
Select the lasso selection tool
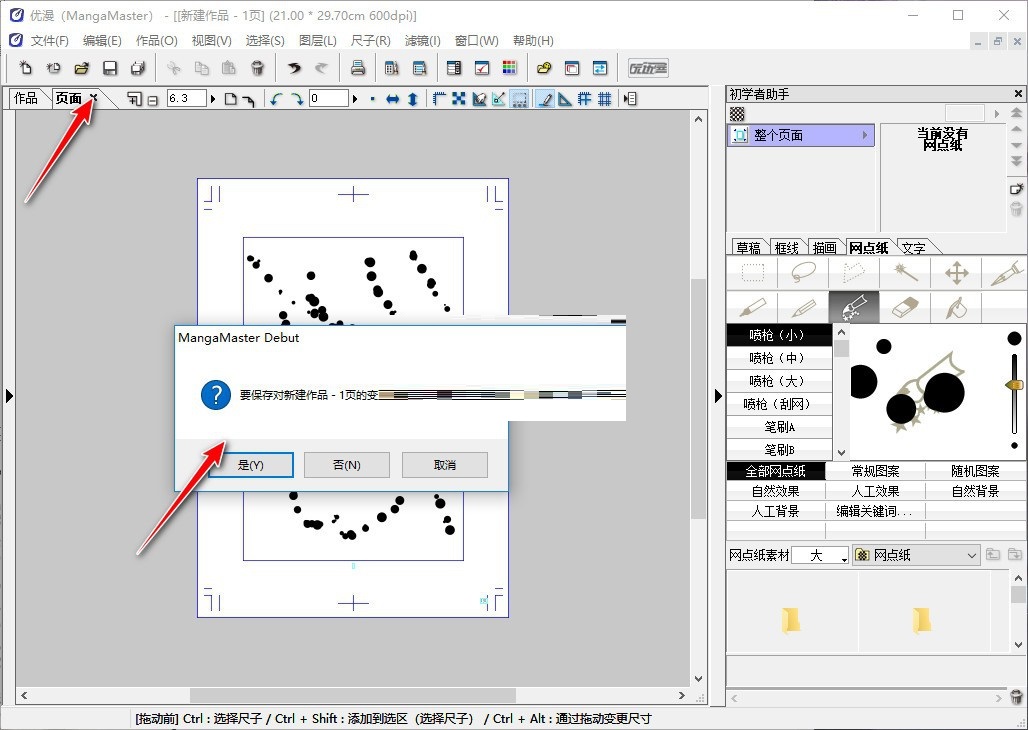[803, 272]
